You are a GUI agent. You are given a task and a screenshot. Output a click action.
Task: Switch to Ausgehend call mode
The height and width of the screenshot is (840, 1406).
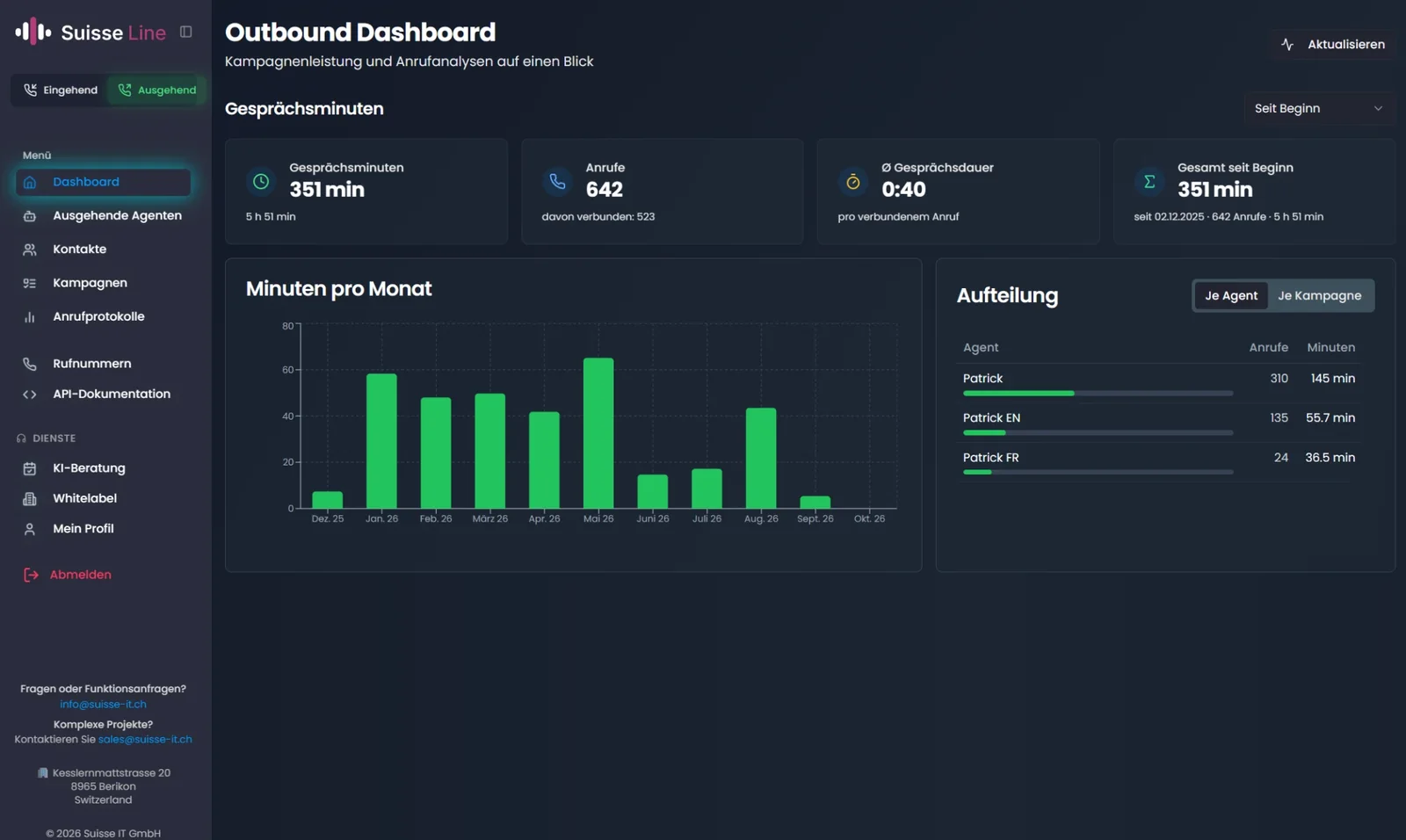(x=156, y=90)
